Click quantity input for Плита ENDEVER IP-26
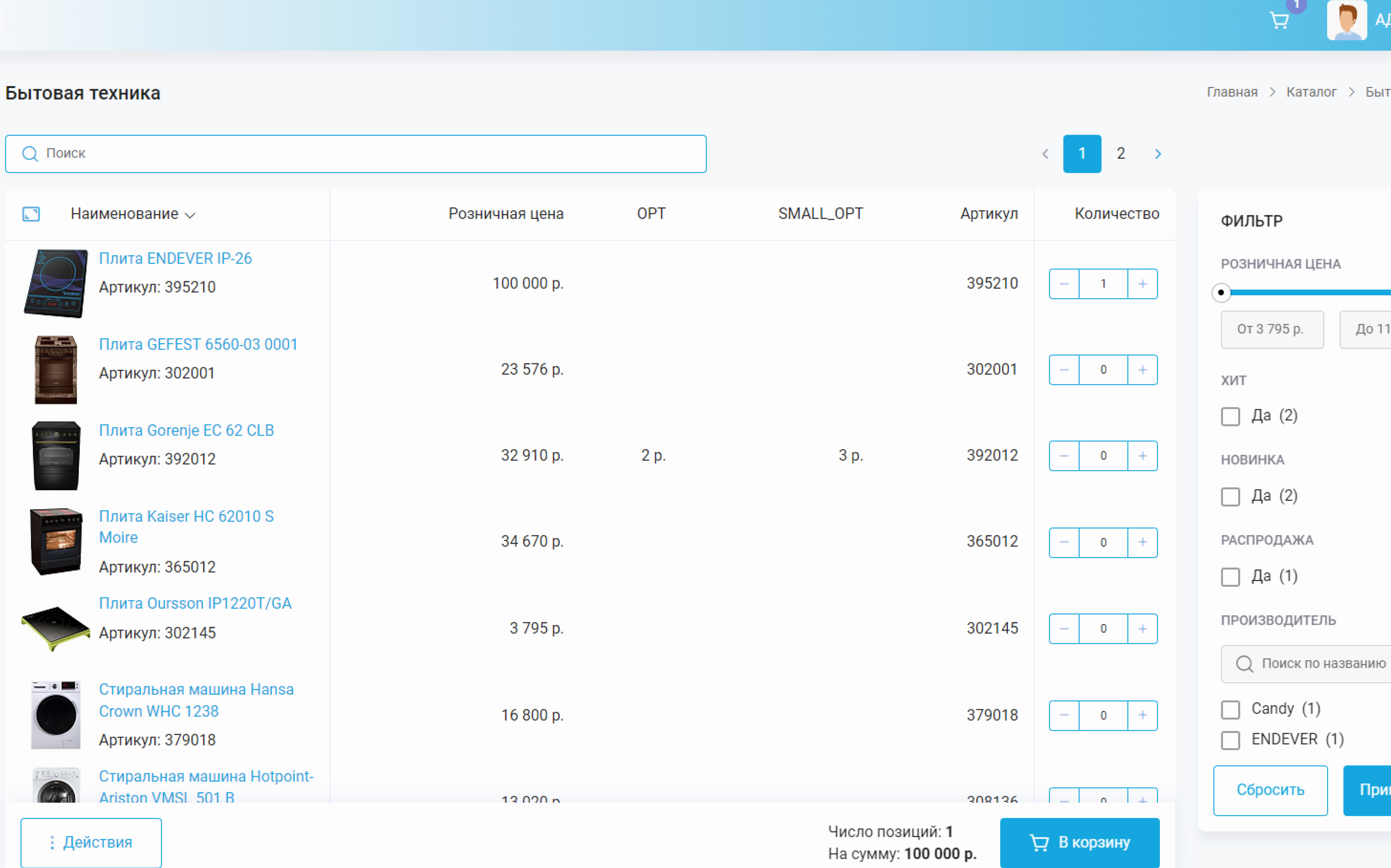 (1103, 284)
